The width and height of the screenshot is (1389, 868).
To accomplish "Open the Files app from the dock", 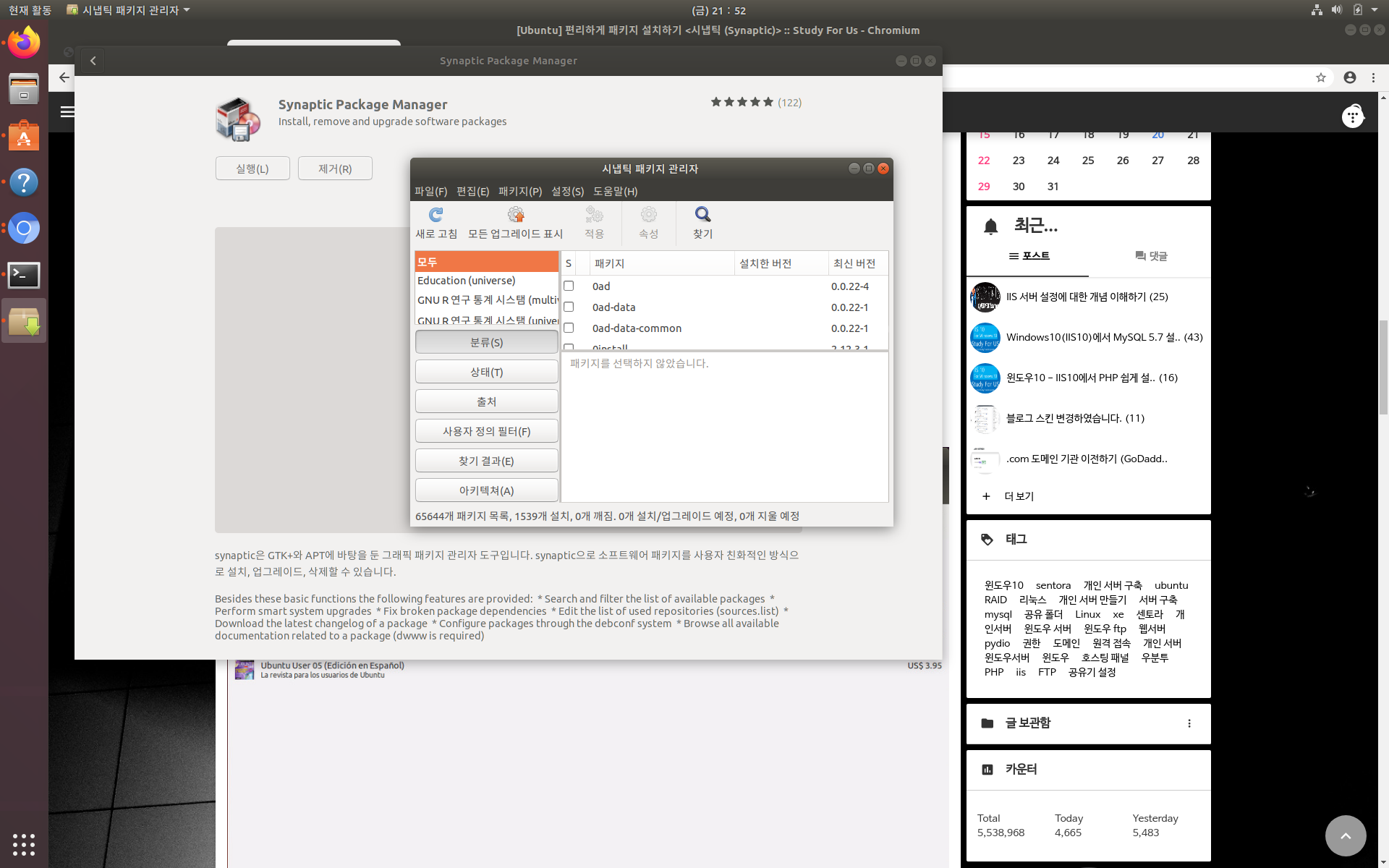I will pyautogui.click(x=24, y=89).
